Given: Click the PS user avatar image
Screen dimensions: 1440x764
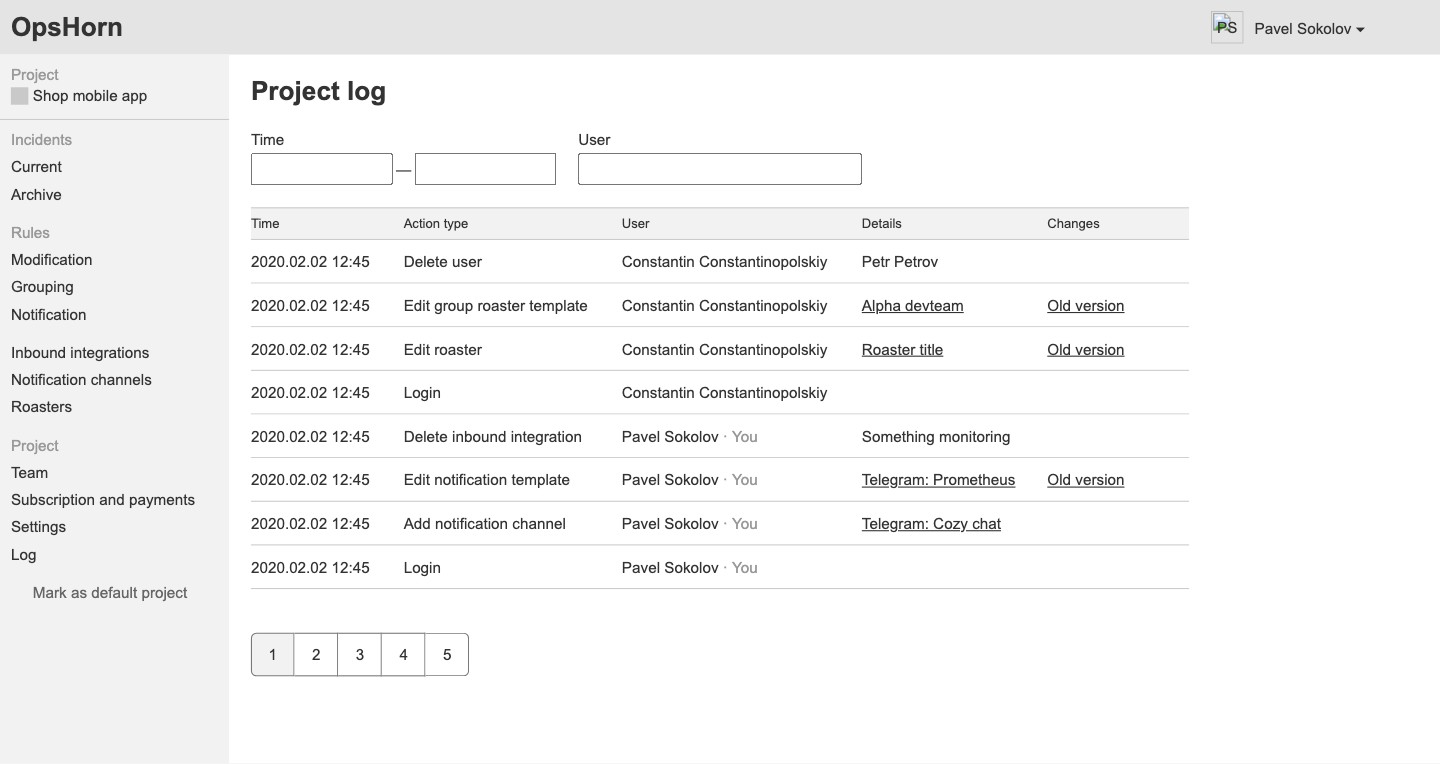Looking at the screenshot, I should point(1227,28).
